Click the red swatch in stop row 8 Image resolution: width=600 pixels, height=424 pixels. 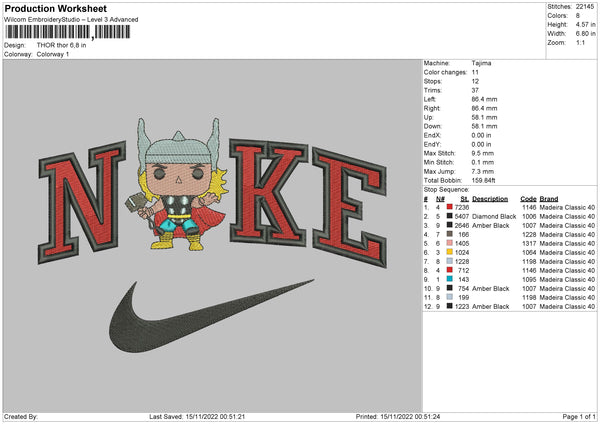click(450, 270)
